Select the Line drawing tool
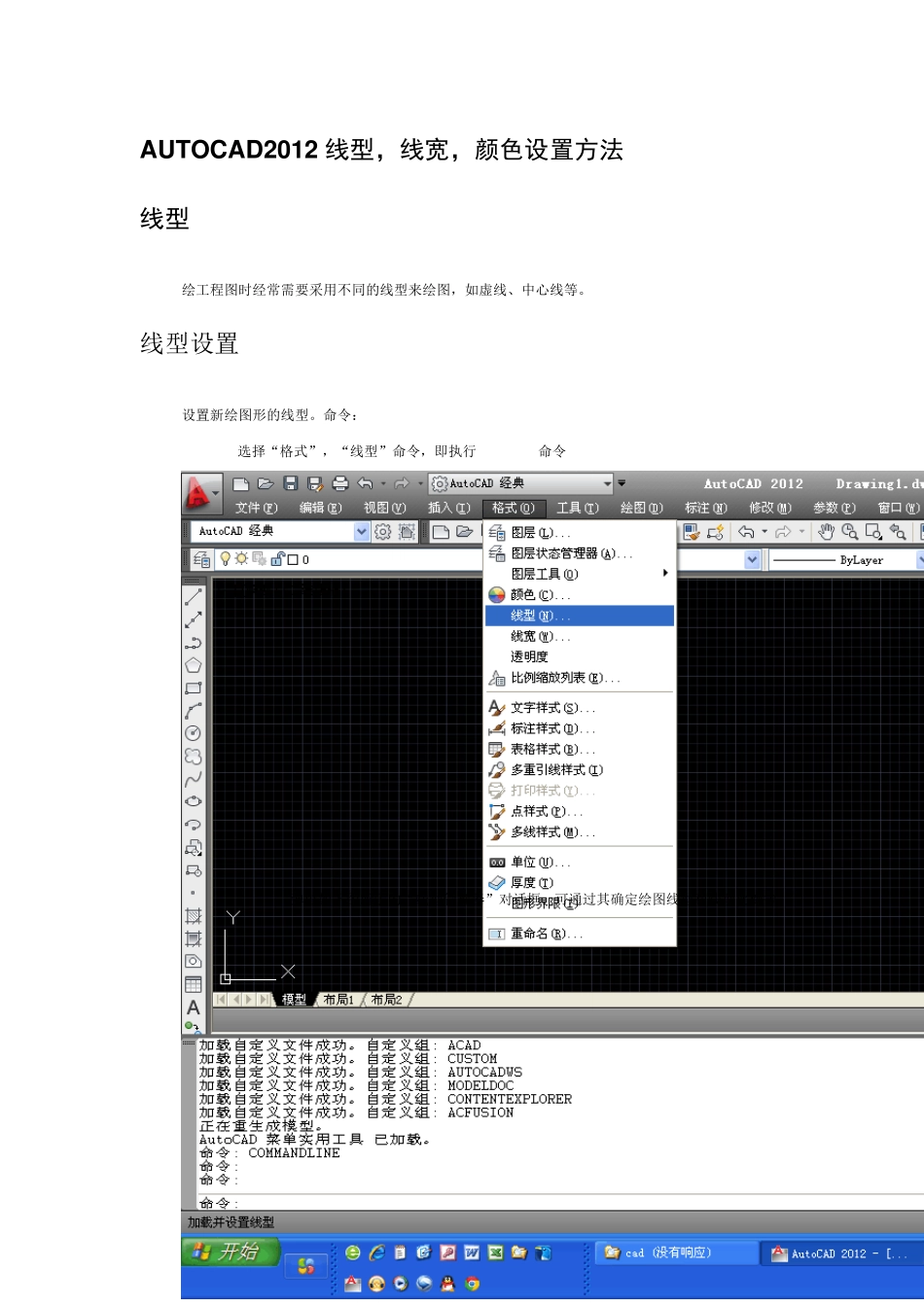This screenshot has height=1307, width=924. coord(194,597)
